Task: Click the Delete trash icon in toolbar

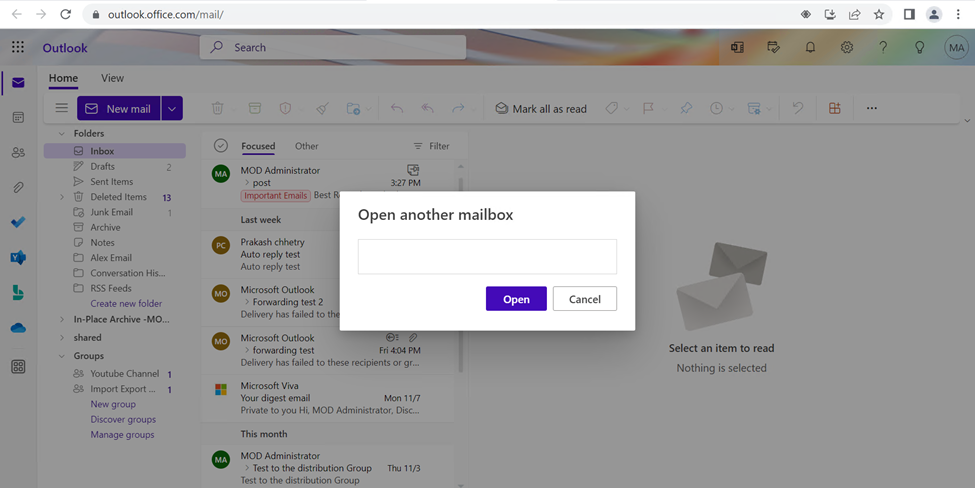Action: coord(218,108)
